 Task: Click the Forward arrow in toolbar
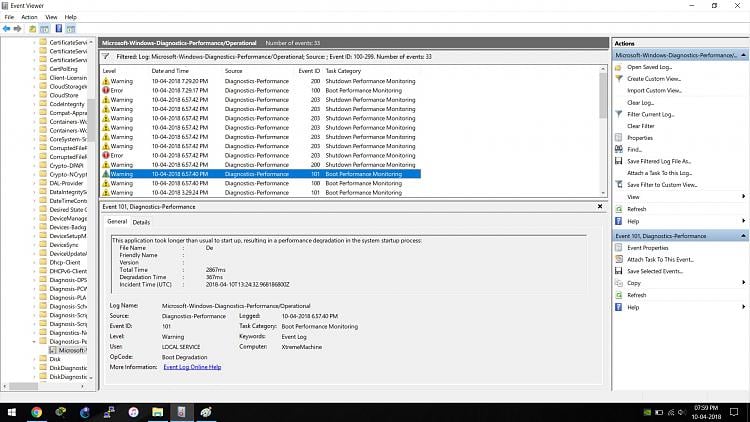coord(18,29)
